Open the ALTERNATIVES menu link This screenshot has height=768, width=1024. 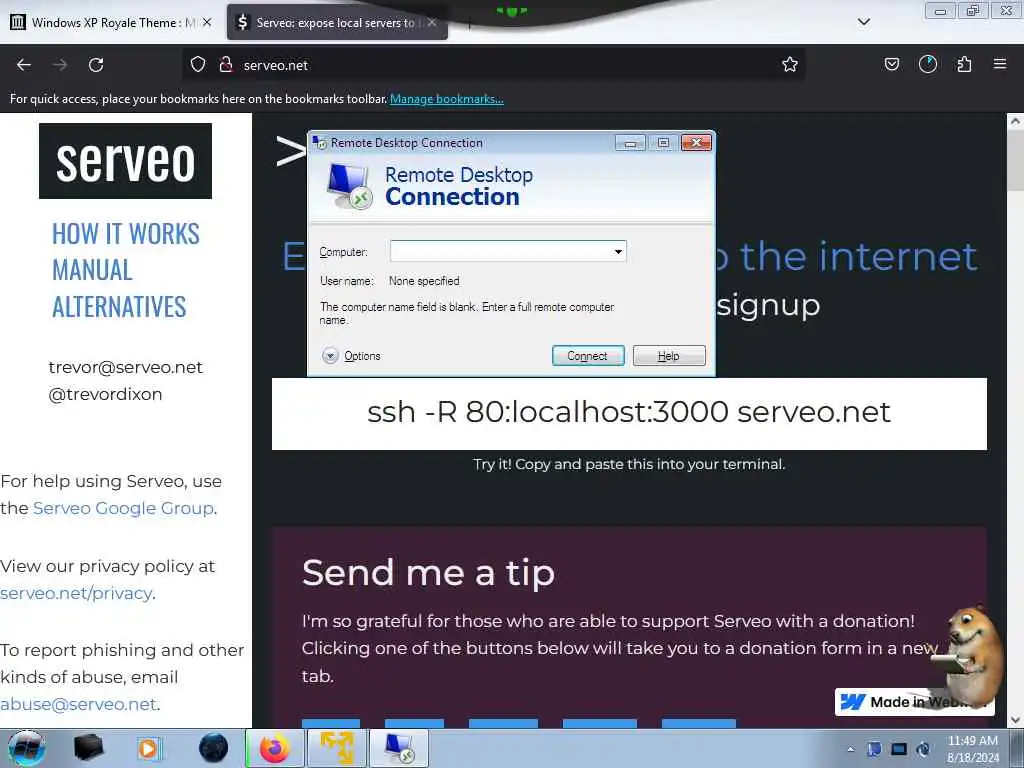pos(119,307)
